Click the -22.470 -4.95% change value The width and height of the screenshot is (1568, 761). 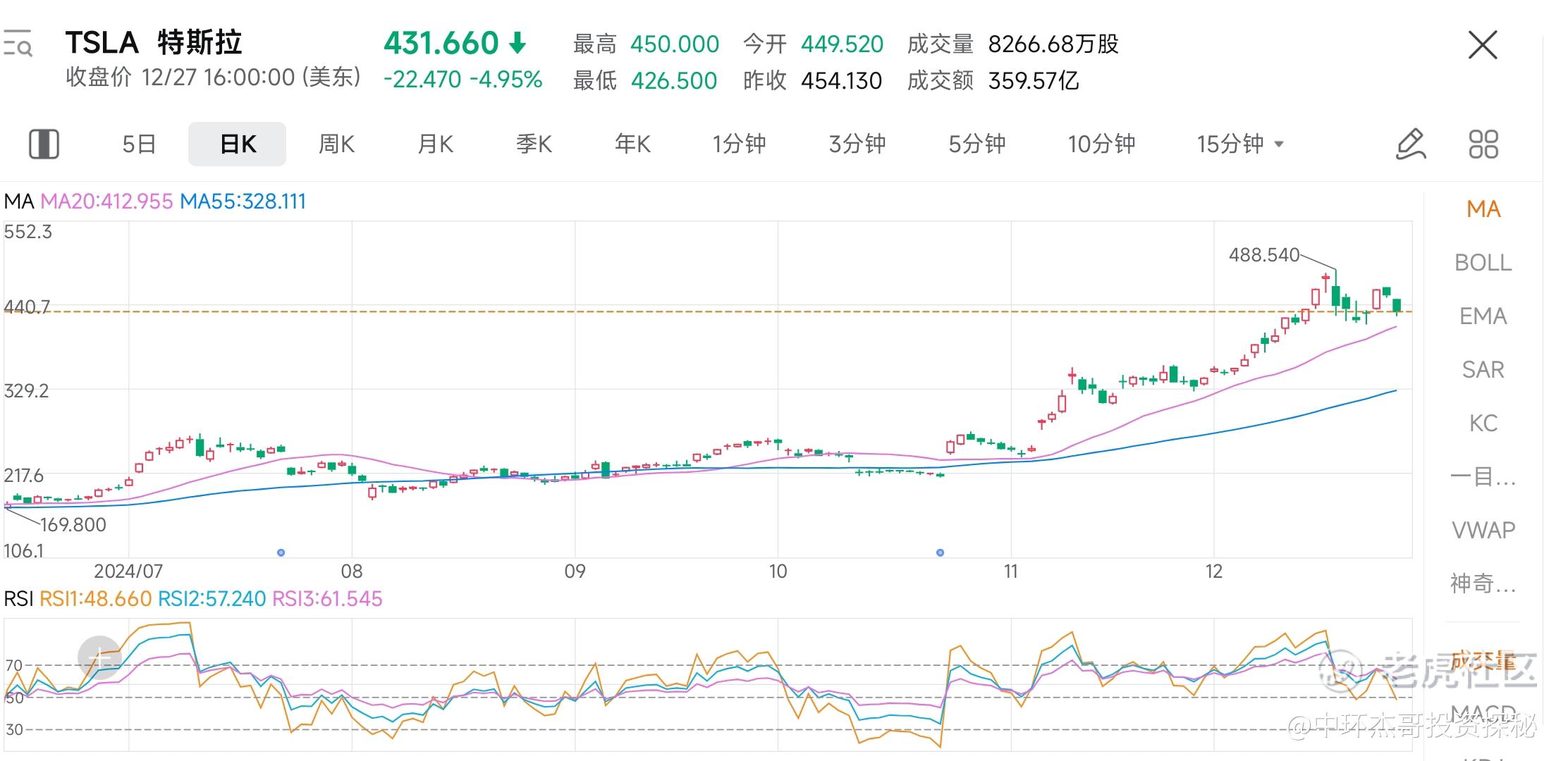[463, 80]
